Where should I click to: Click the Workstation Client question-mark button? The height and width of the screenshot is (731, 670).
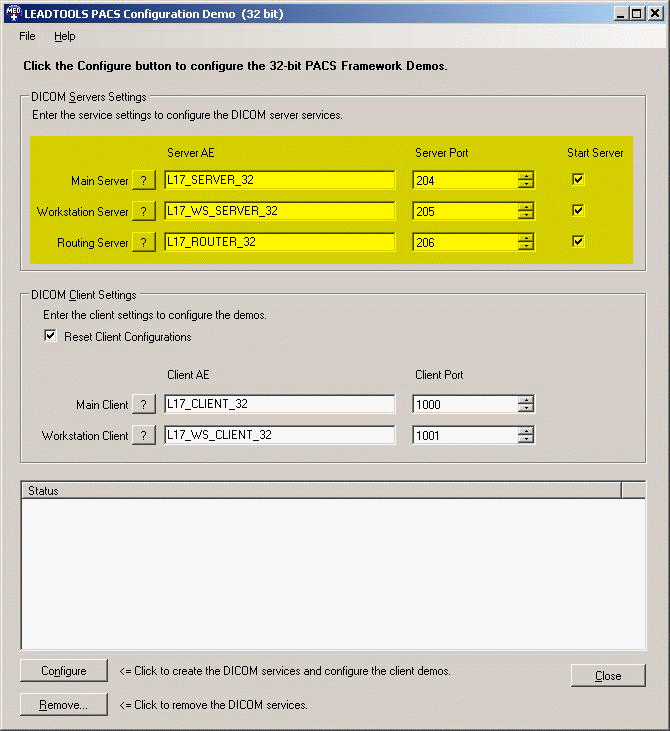pyautogui.click(x=144, y=436)
